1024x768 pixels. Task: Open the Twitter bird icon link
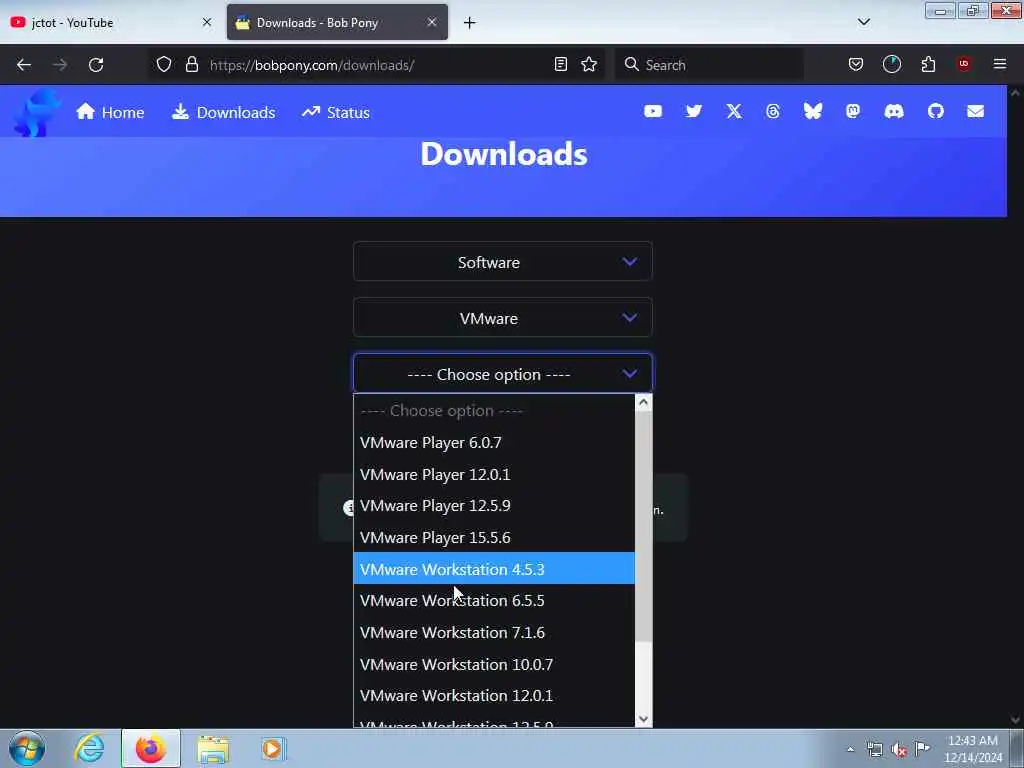point(694,112)
